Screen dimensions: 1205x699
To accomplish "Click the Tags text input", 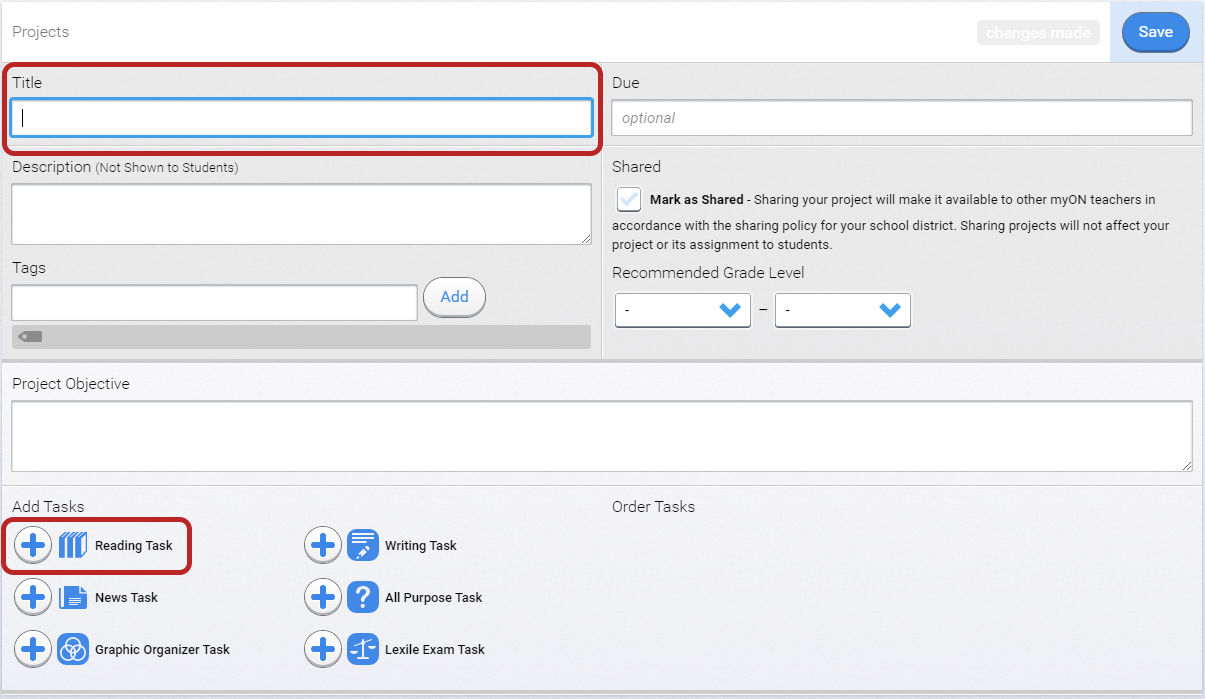I will click(214, 302).
